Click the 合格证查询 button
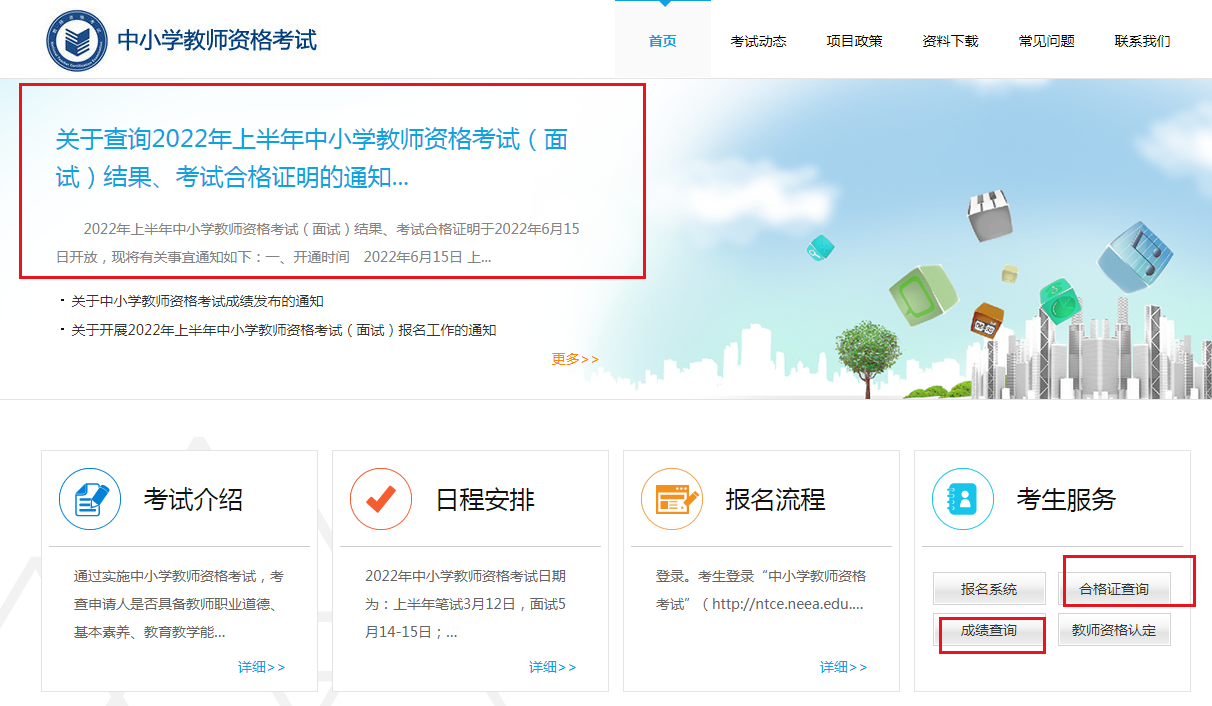Image resolution: width=1212 pixels, height=706 pixels. pyautogui.click(x=1113, y=589)
